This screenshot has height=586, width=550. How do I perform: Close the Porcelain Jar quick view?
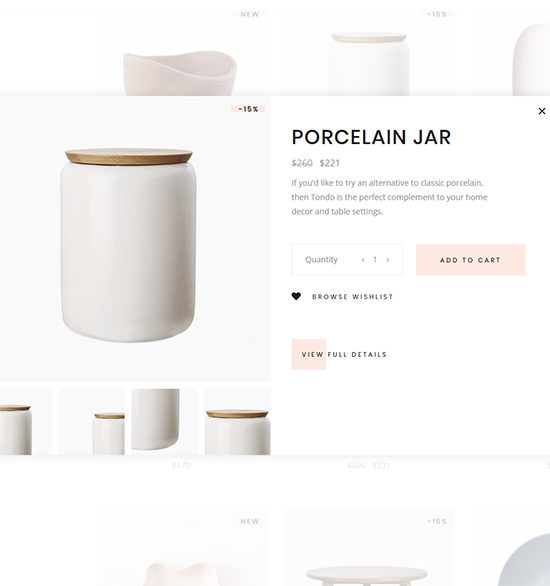[x=541, y=111]
